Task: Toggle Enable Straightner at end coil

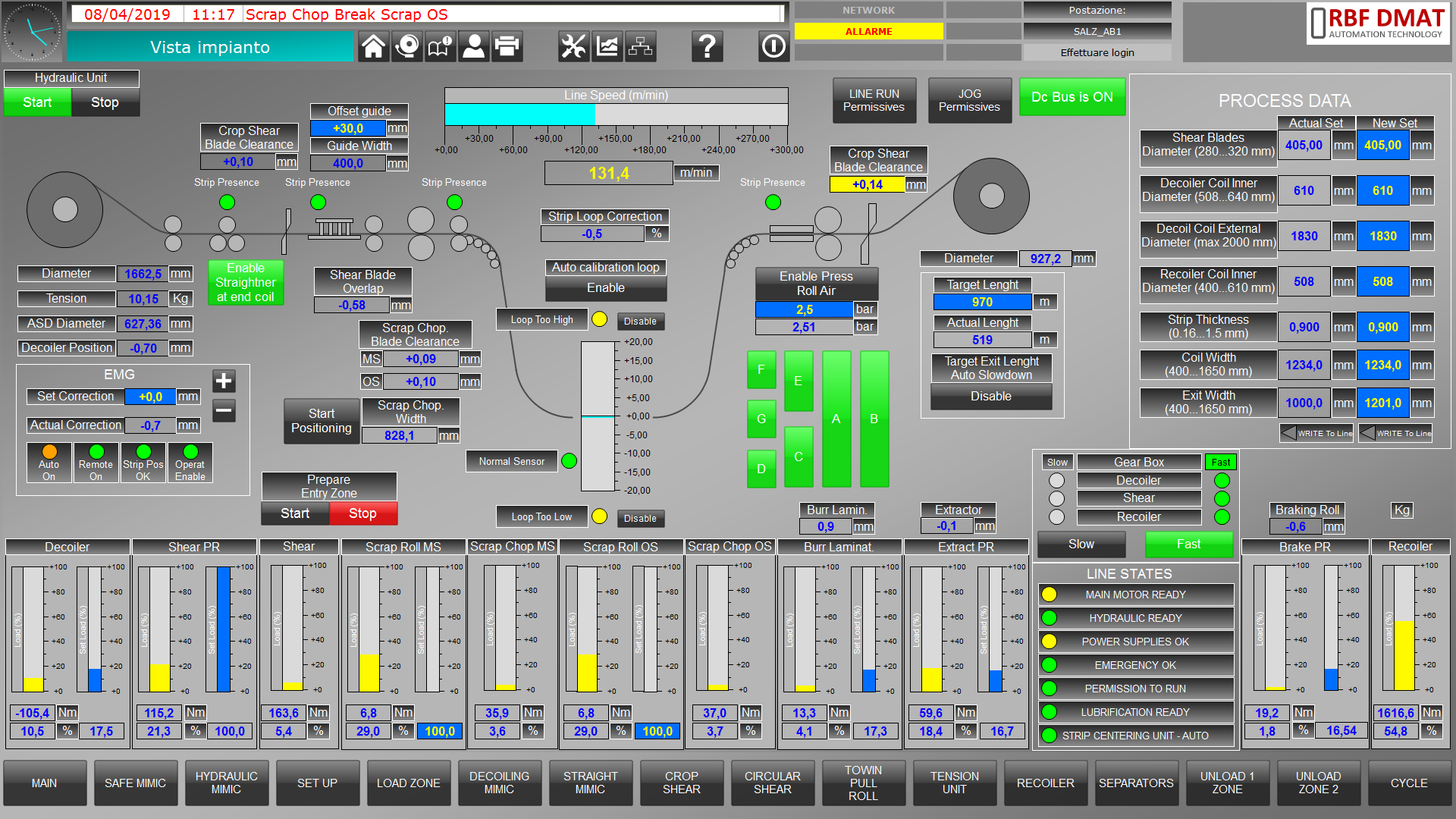Action: [246, 282]
